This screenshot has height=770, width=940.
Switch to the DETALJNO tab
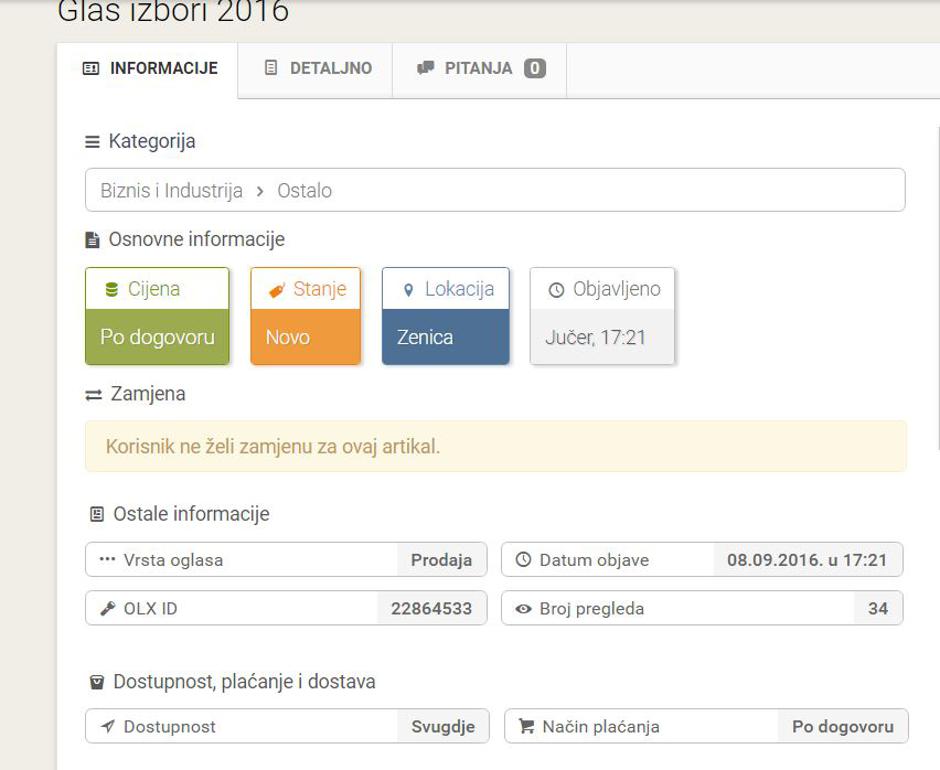click(317, 69)
